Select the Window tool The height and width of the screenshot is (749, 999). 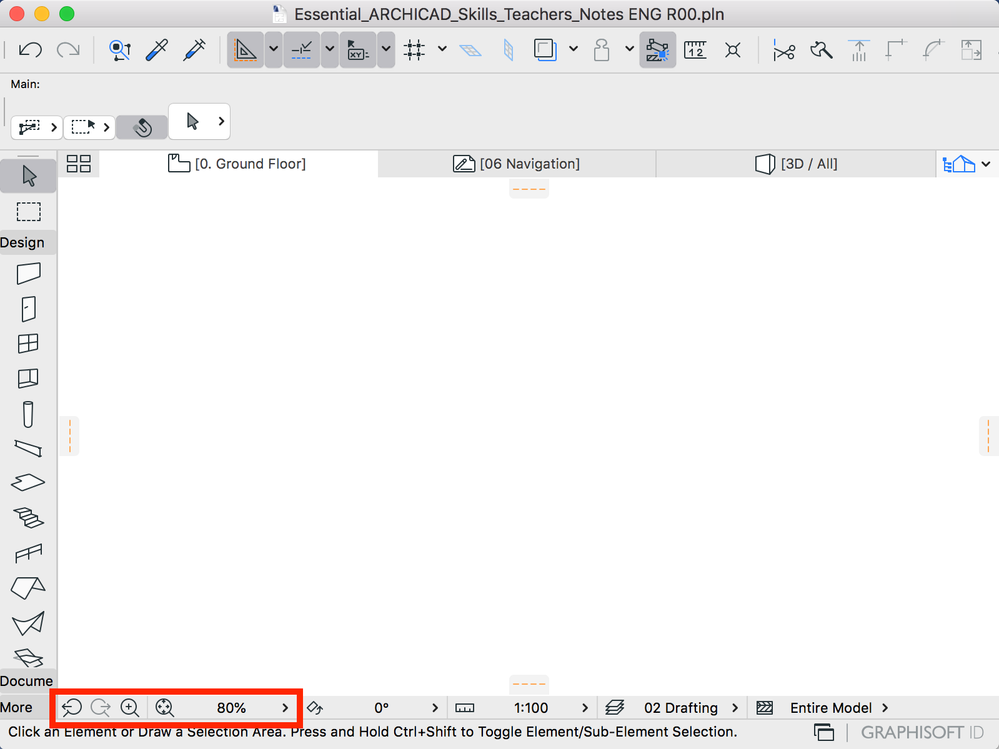(28, 343)
